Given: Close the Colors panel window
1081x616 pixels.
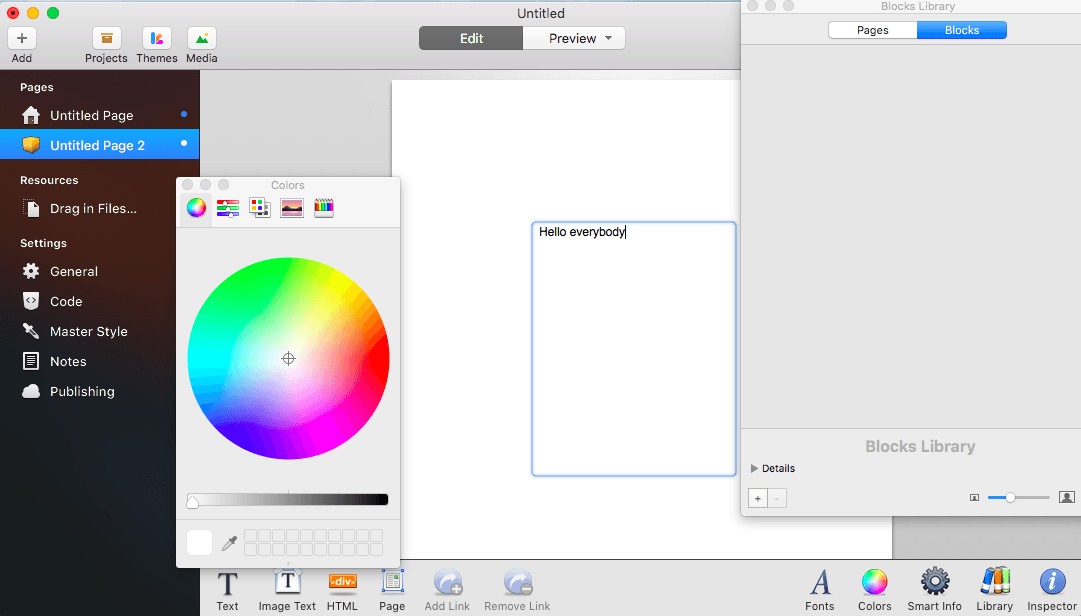Looking at the screenshot, I should [188, 185].
